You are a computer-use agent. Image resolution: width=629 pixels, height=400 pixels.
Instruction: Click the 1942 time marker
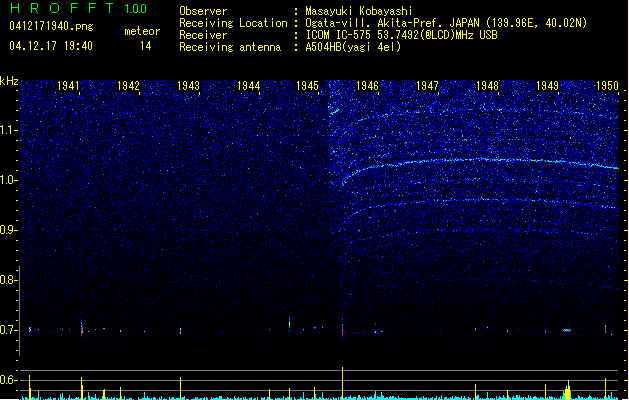pyautogui.click(x=128, y=86)
